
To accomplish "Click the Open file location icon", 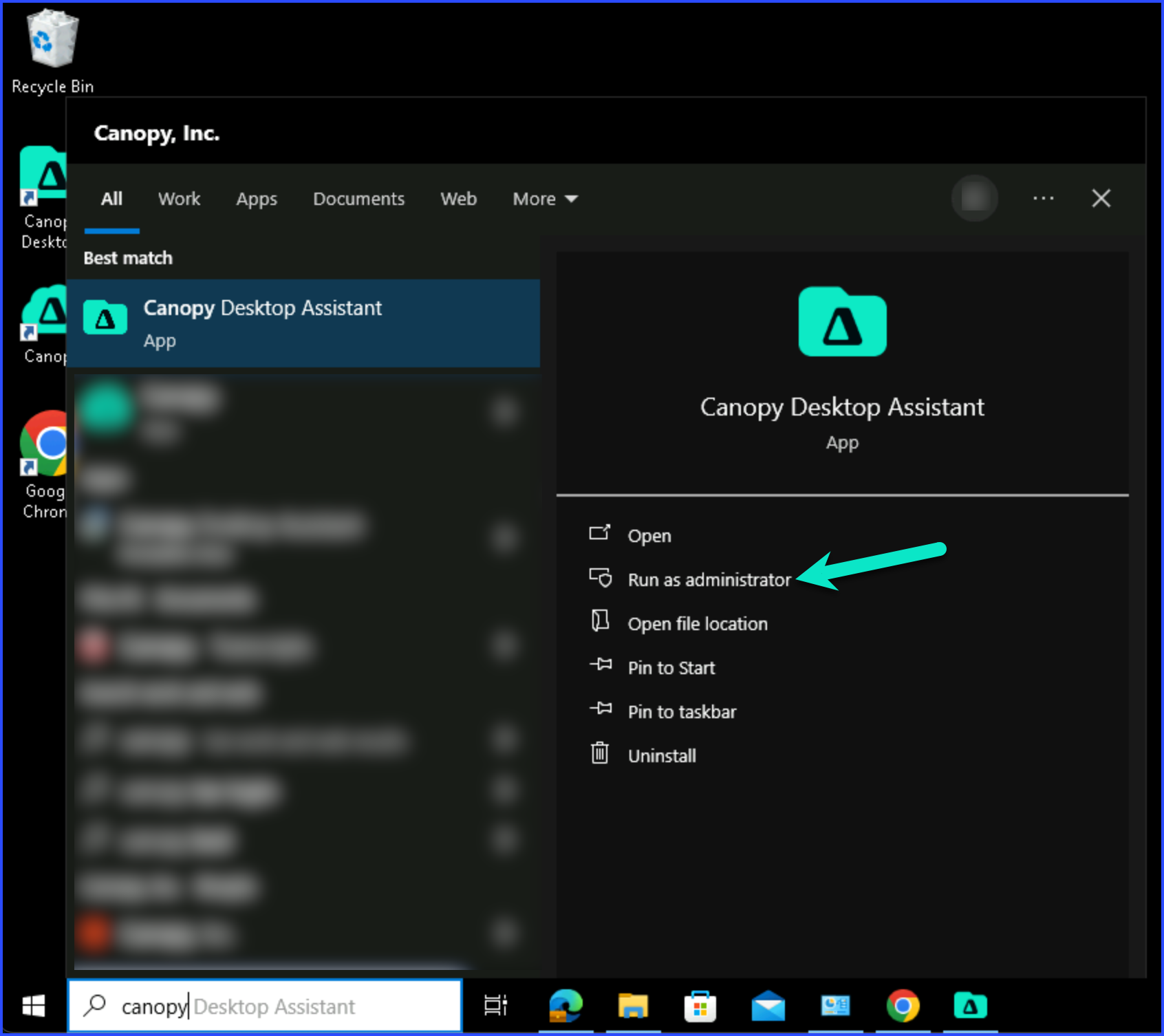I will click(600, 620).
